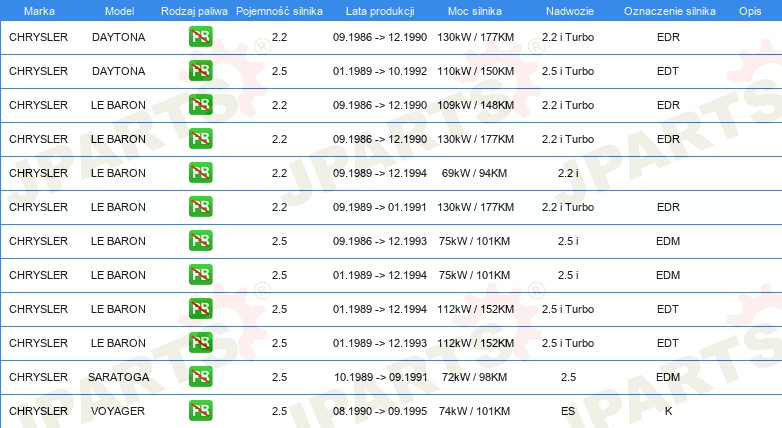Select the VOYAGER model cell

(118, 411)
